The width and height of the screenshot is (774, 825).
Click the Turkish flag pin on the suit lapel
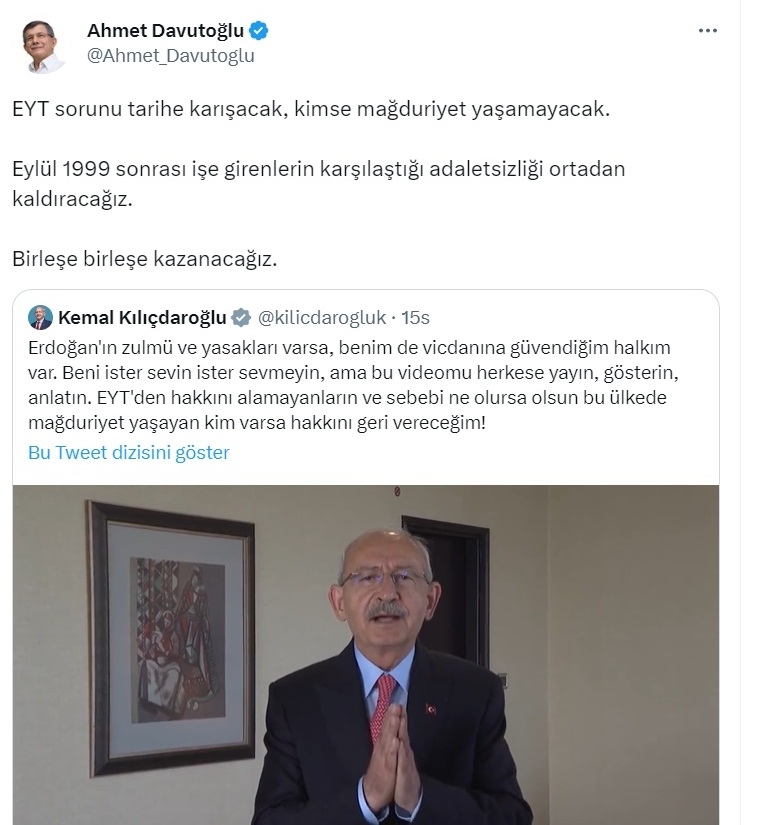tap(431, 709)
